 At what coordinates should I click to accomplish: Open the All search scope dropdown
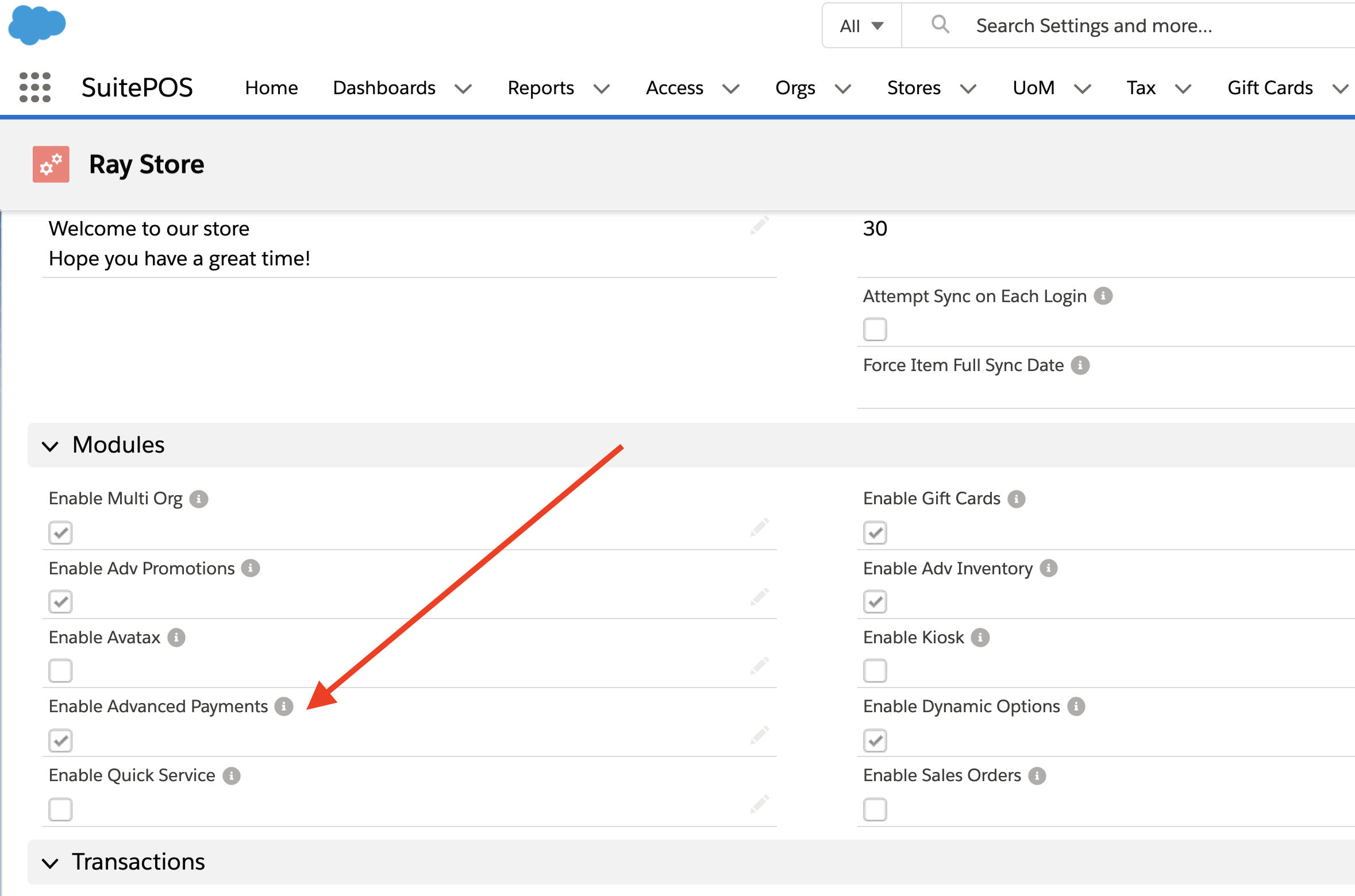point(861,26)
